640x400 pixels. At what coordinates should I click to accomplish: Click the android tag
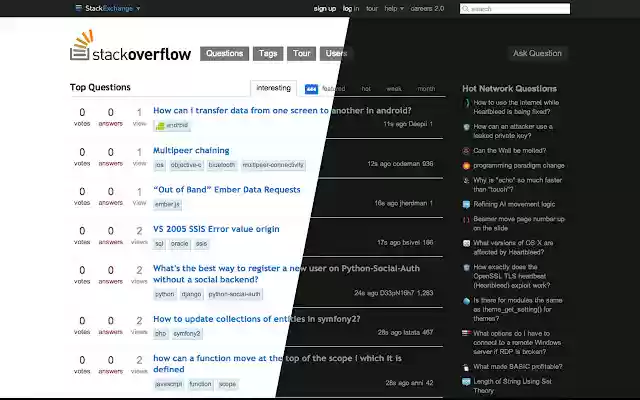172,125
